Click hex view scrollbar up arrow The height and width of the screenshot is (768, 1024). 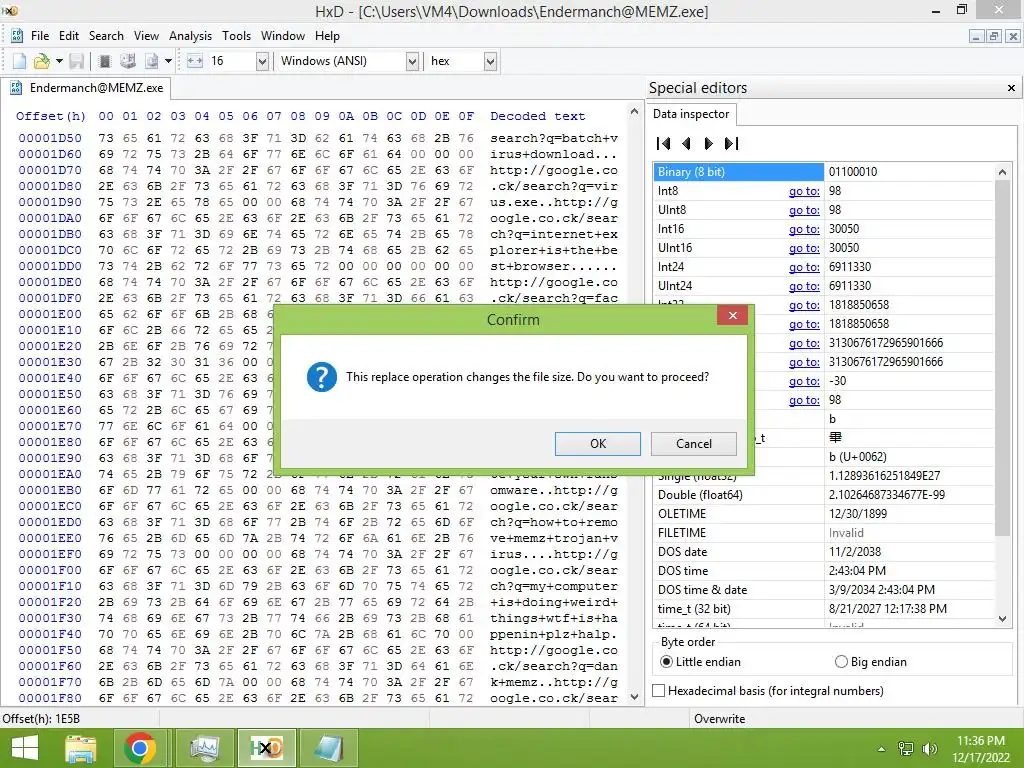coord(634,112)
